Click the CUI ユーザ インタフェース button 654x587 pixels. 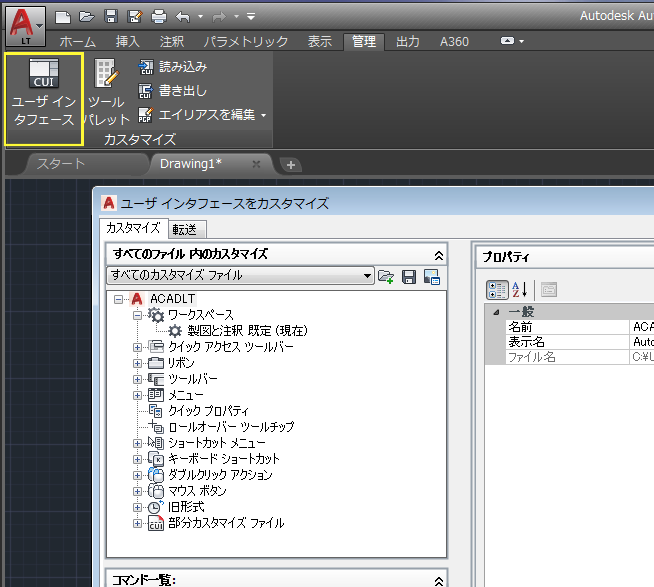click(44, 93)
